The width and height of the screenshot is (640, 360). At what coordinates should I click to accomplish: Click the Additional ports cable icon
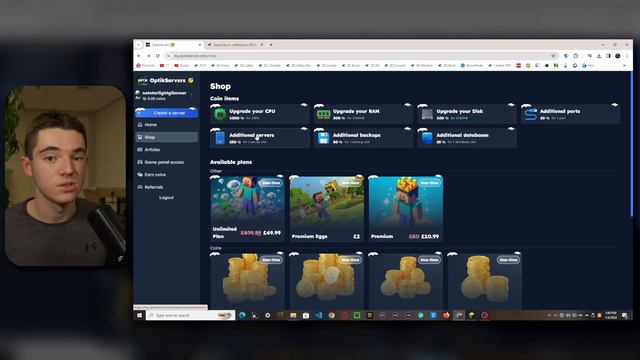pyautogui.click(x=531, y=114)
